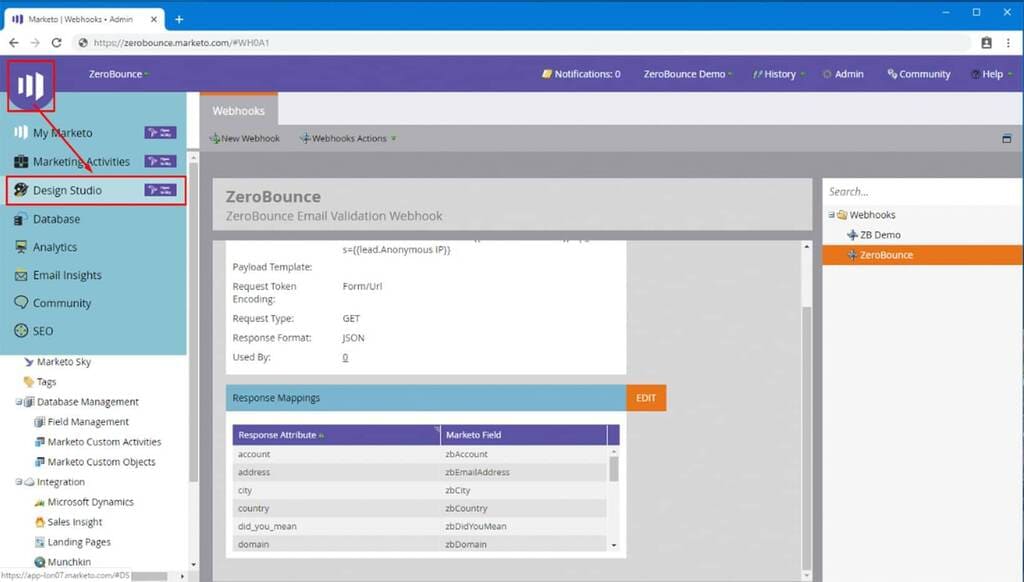The width and height of the screenshot is (1024, 582).
Task: Select the 'city' response attribute cell
Action: (336, 491)
